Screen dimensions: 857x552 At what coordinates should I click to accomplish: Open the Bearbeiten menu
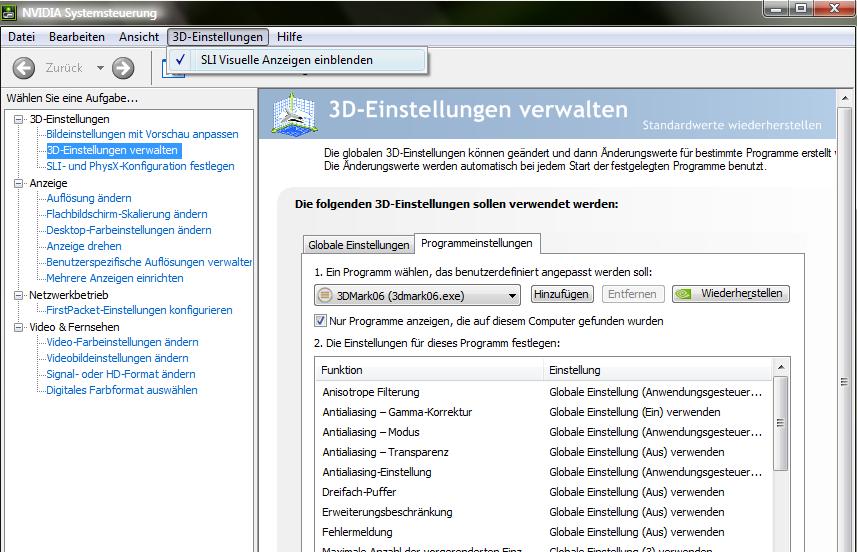click(77, 37)
